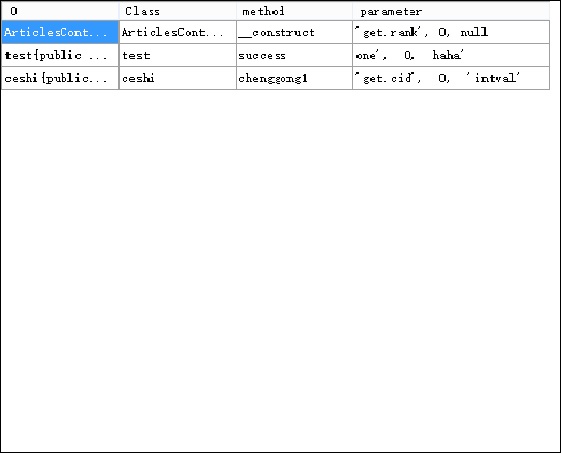This screenshot has height=453, width=561.
Task: Click the divider between Class and method headers
Action: tap(236, 11)
